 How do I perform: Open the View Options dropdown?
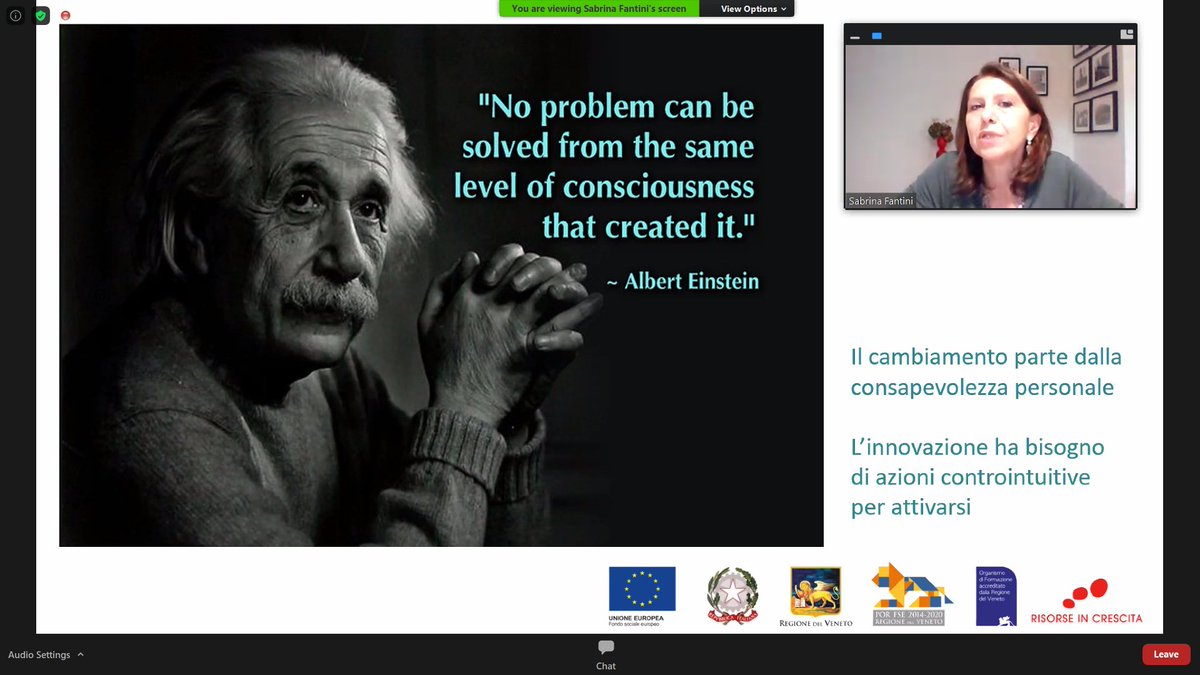point(754,9)
